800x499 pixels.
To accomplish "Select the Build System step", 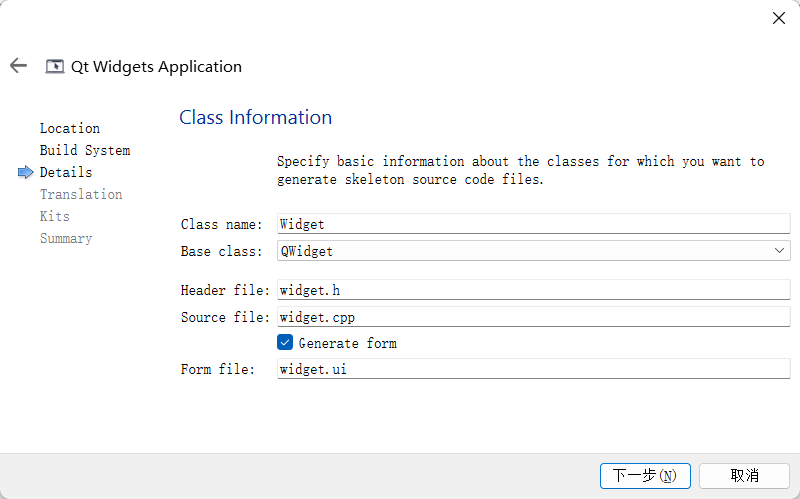I will coord(85,151).
